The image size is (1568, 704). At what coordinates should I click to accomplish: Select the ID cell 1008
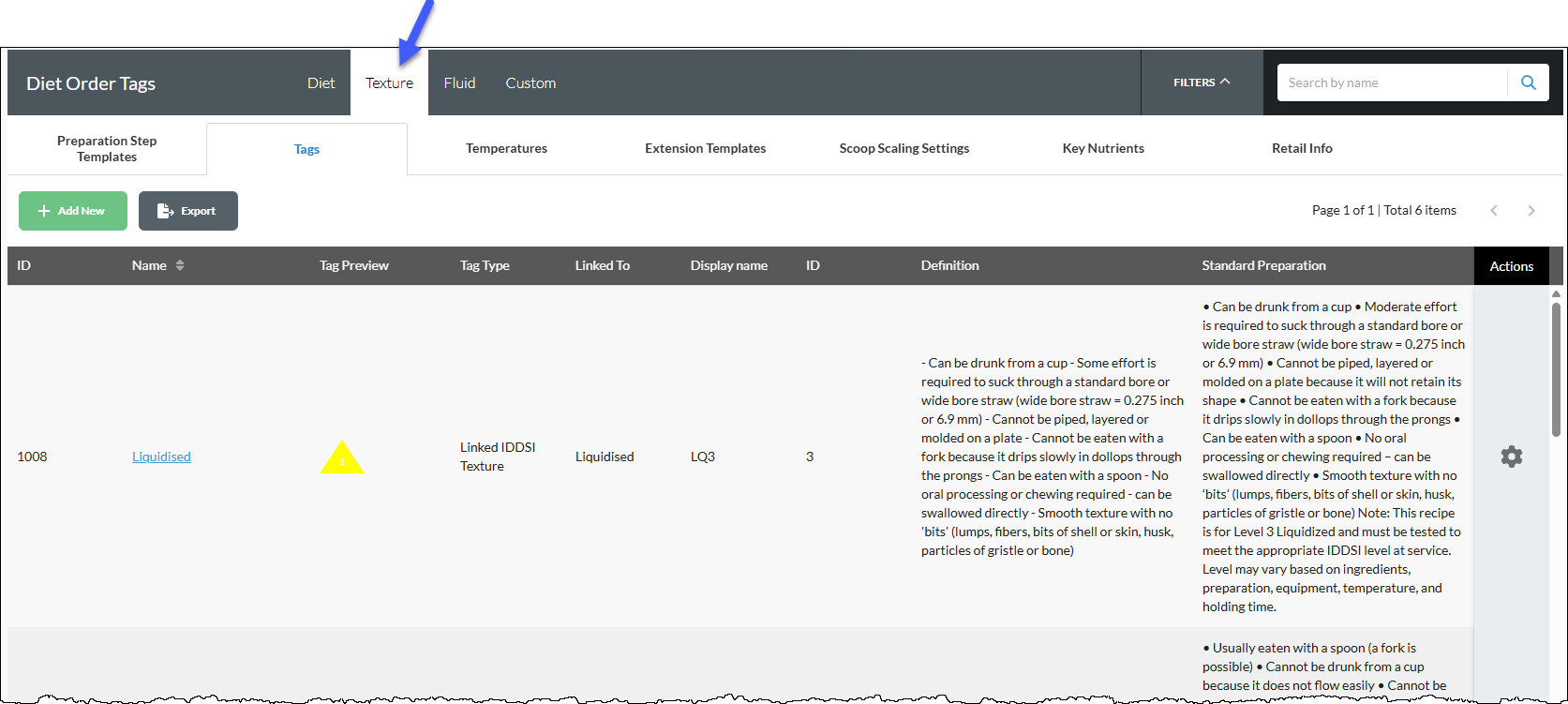[x=32, y=457]
